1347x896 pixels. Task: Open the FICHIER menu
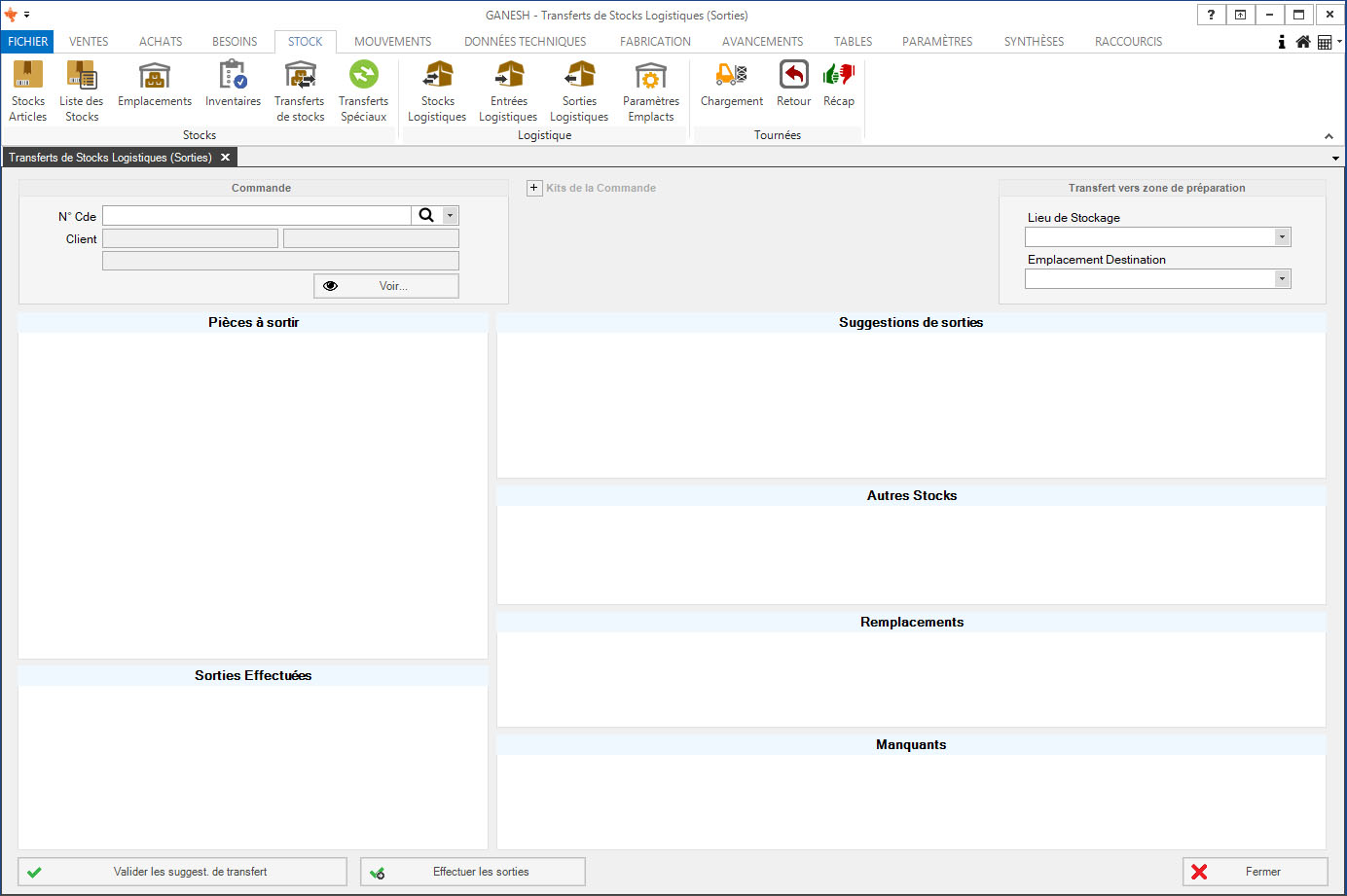tap(27, 42)
